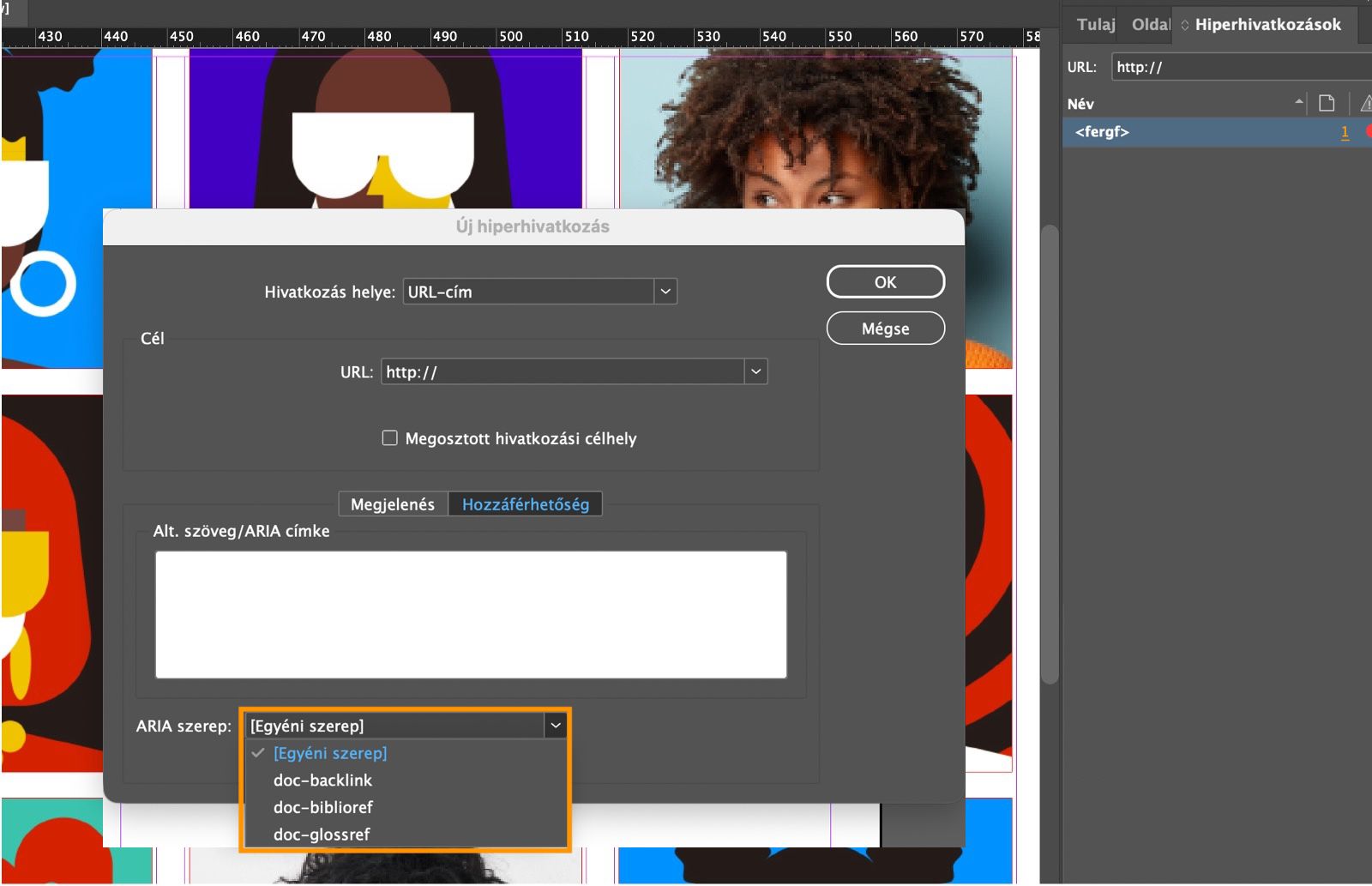Screen dimensions: 1372x886
Task: Click the sort arrow next to Név
Action: pos(1299,102)
